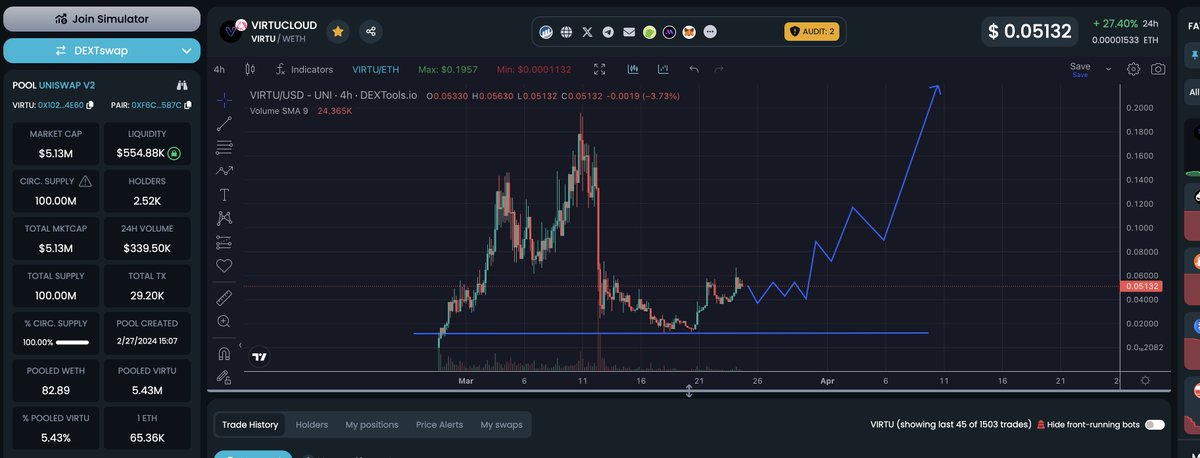The image size is (1200, 458).
Task: Click the share icon beside VIRTUCLOUD
Action: click(371, 32)
